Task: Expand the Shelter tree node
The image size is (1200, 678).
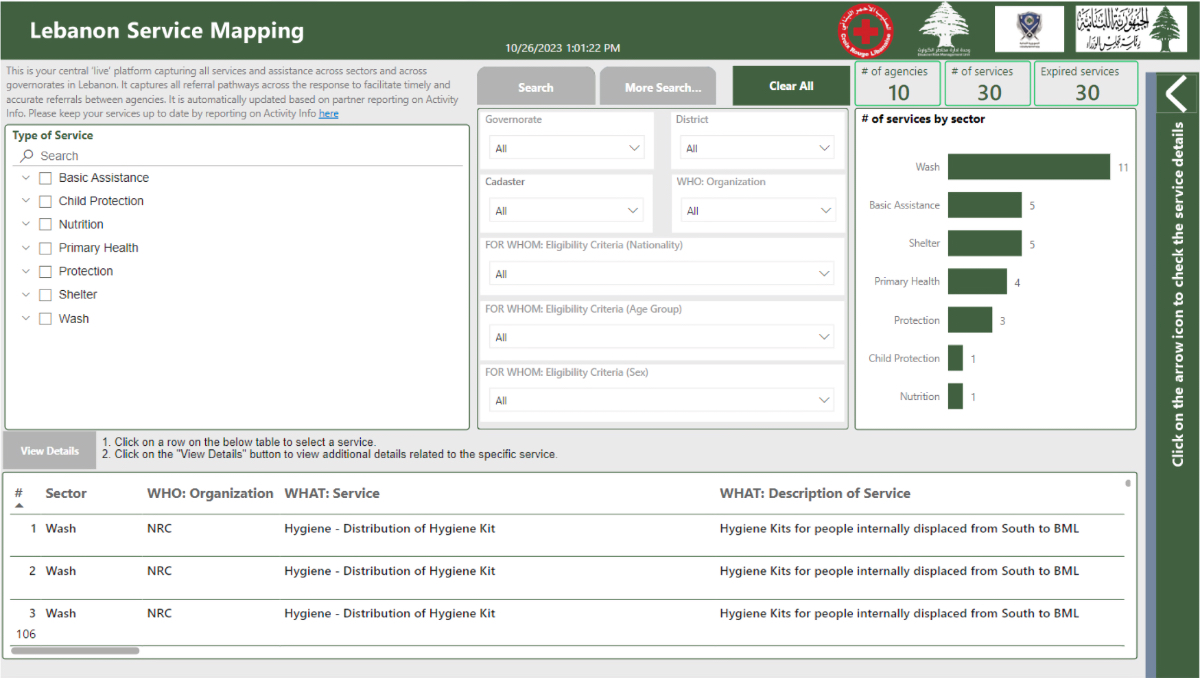Action: [x=26, y=295]
